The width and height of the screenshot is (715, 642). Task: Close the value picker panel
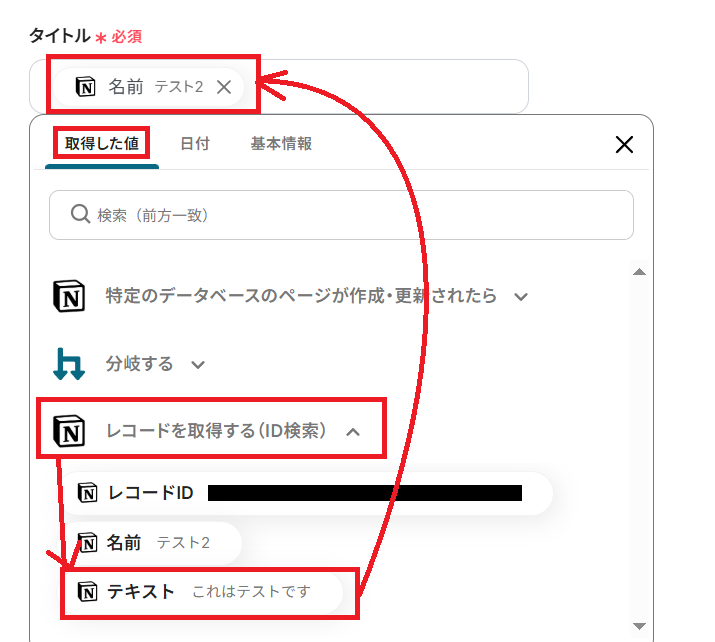coord(624,145)
